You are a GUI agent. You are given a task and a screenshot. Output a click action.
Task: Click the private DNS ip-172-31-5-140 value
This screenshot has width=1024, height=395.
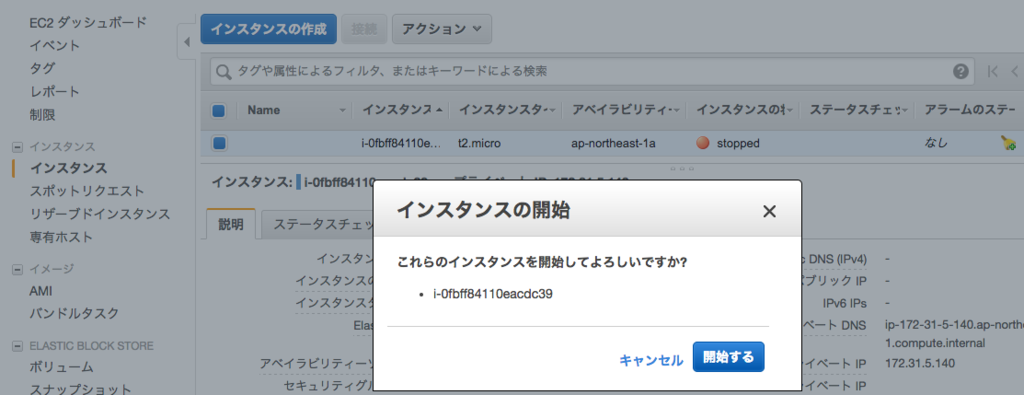[x=954, y=334]
